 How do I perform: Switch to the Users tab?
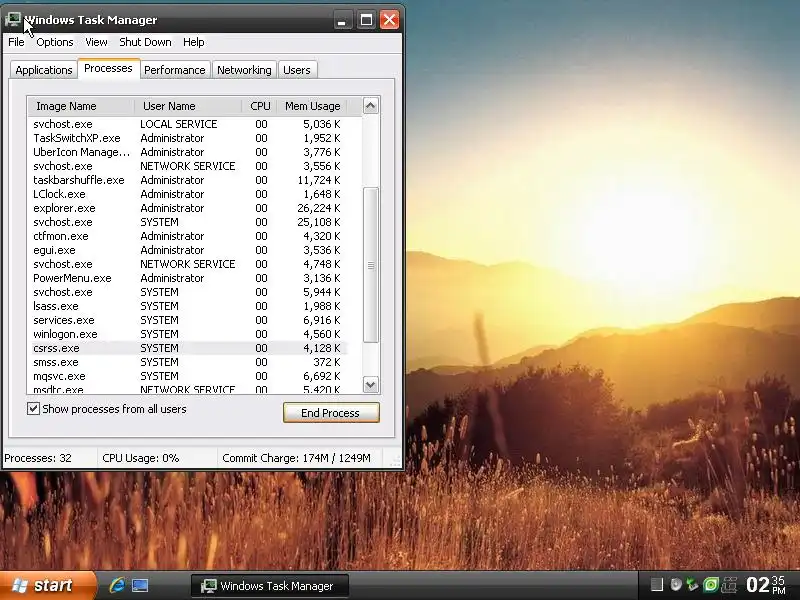(x=297, y=70)
